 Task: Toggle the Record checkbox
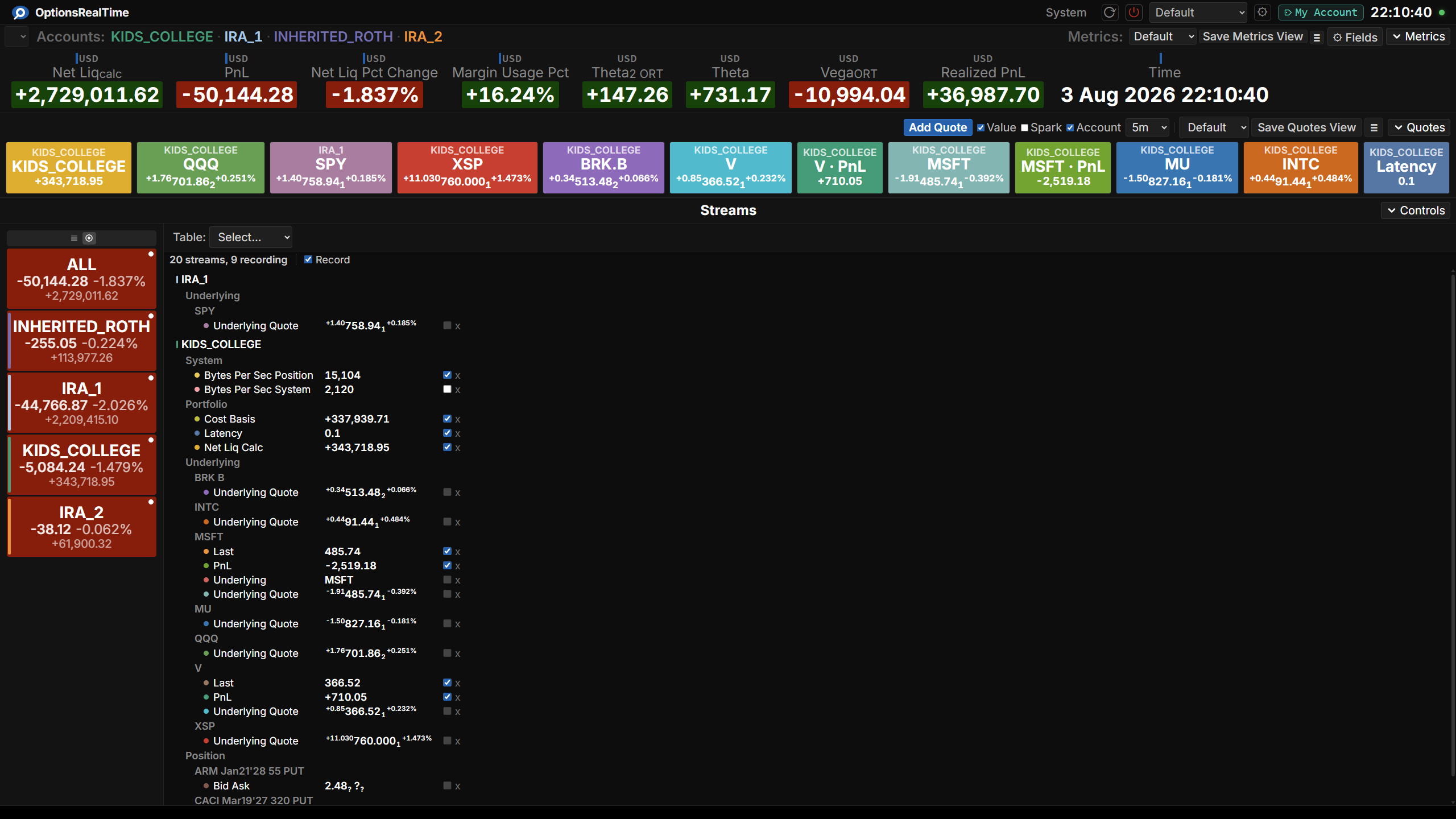308,260
